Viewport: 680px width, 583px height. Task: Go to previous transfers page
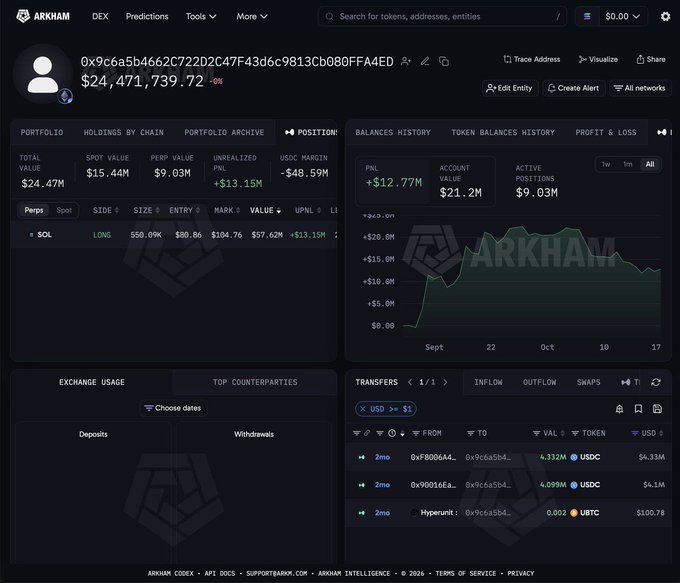pyautogui.click(x=410, y=382)
